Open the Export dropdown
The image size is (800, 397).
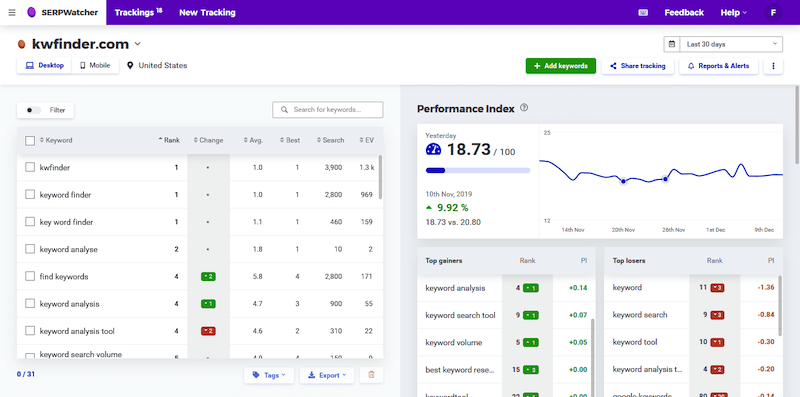click(327, 375)
